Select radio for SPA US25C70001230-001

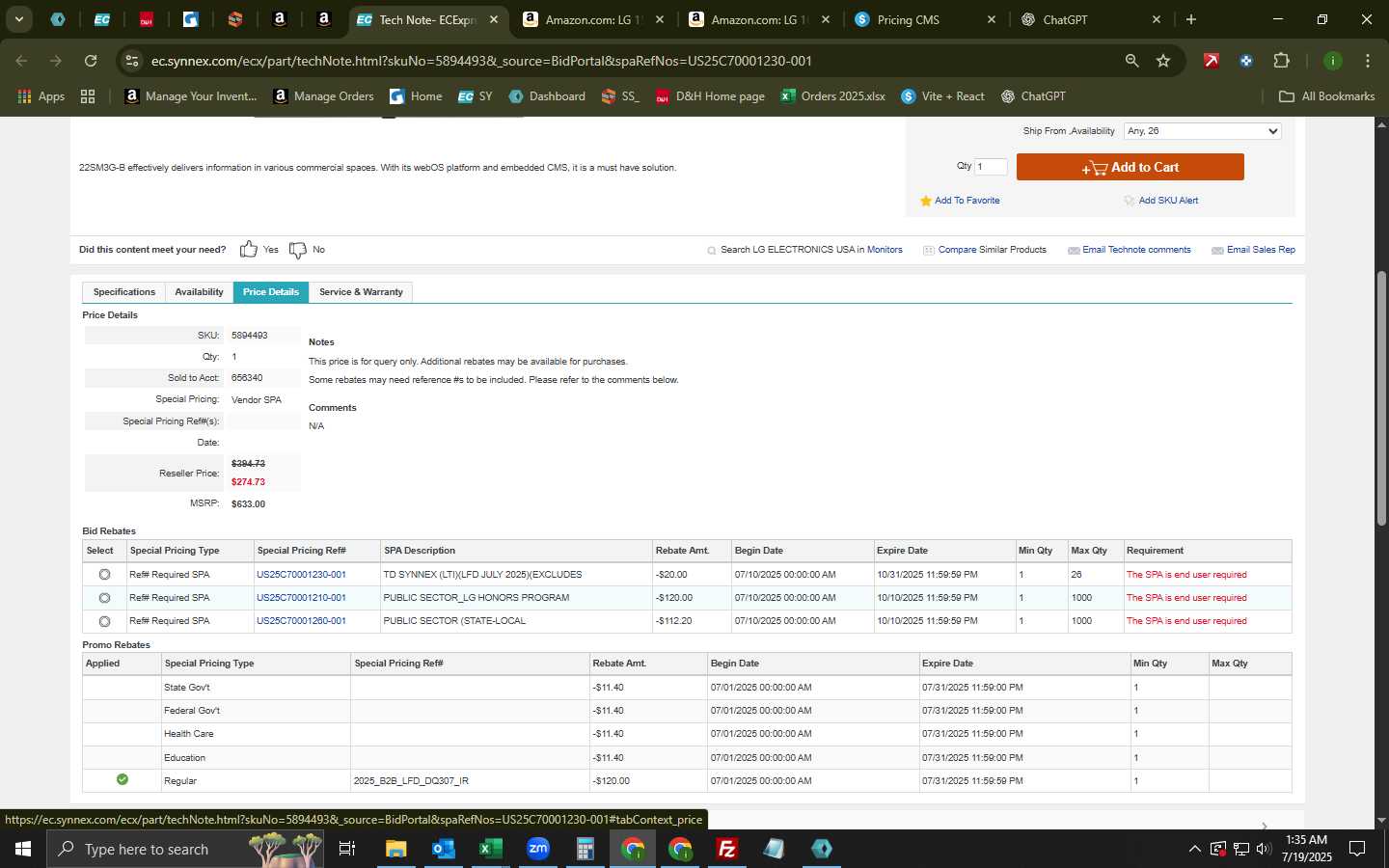click(x=104, y=575)
